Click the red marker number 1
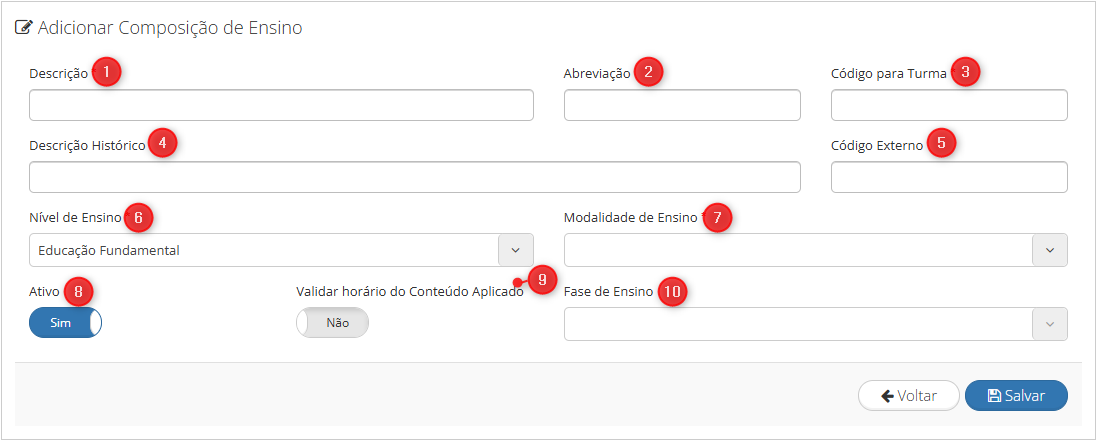Image resolution: width=1097 pixels, height=441 pixels. pyautogui.click(x=106, y=72)
